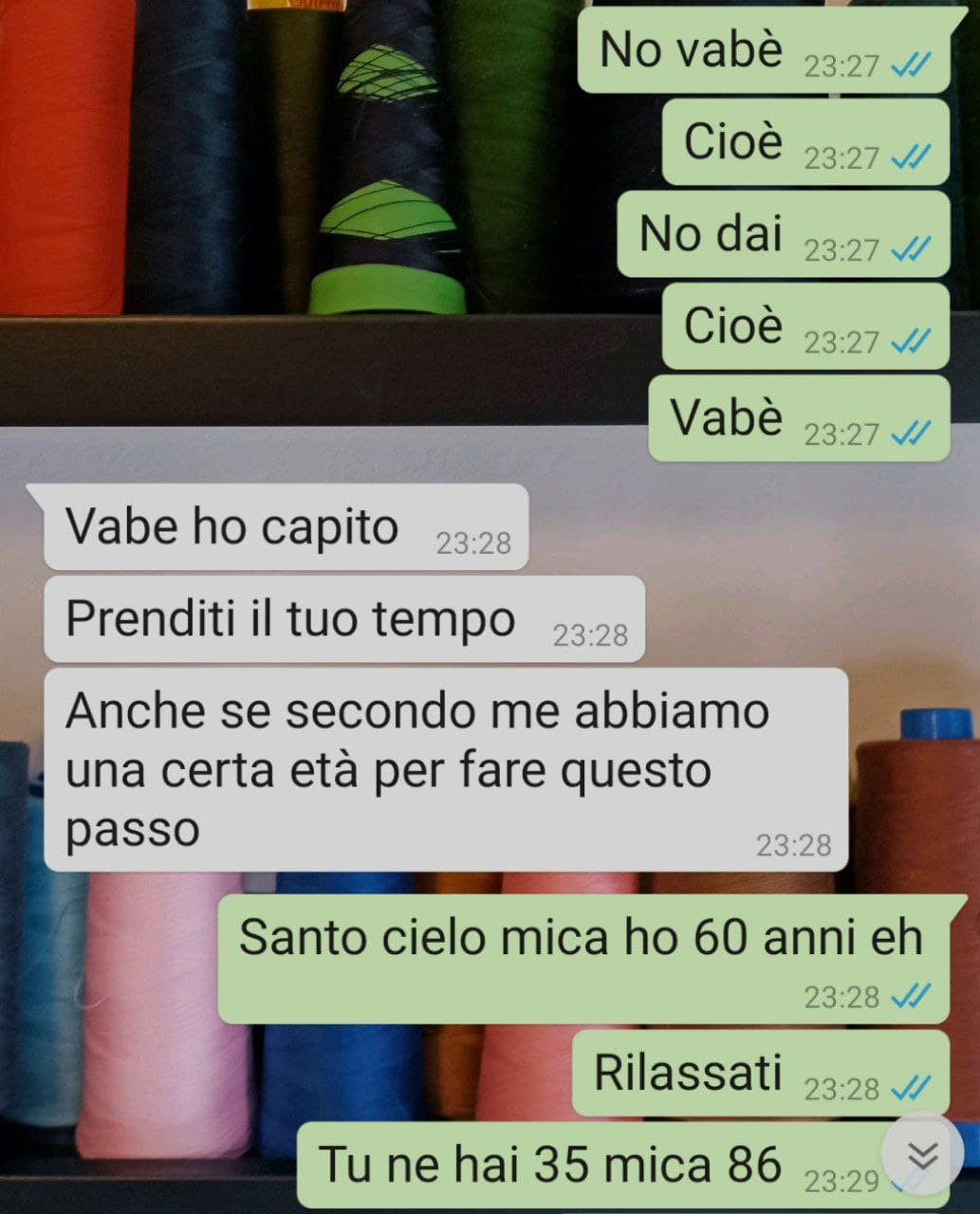Click the 23:28 timestamp on 'Vabe ho capito'

tap(473, 543)
